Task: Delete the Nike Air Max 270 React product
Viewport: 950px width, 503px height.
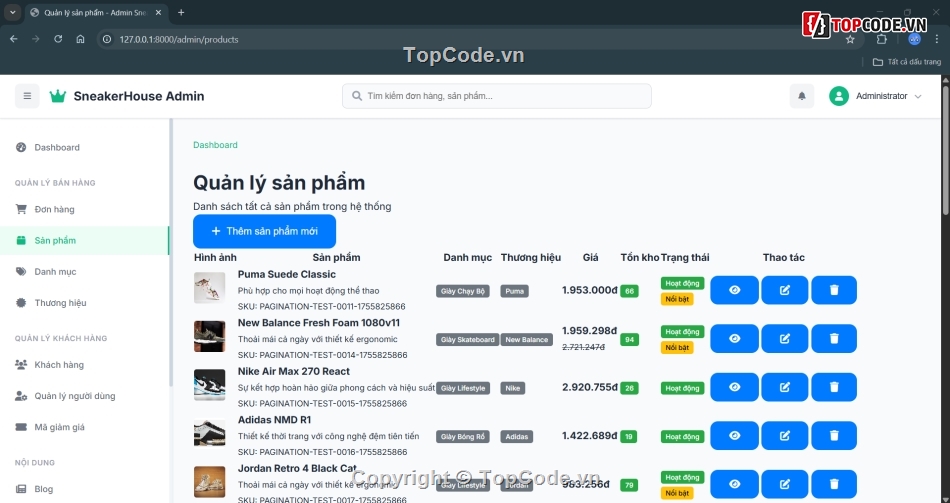Action: pos(834,387)
